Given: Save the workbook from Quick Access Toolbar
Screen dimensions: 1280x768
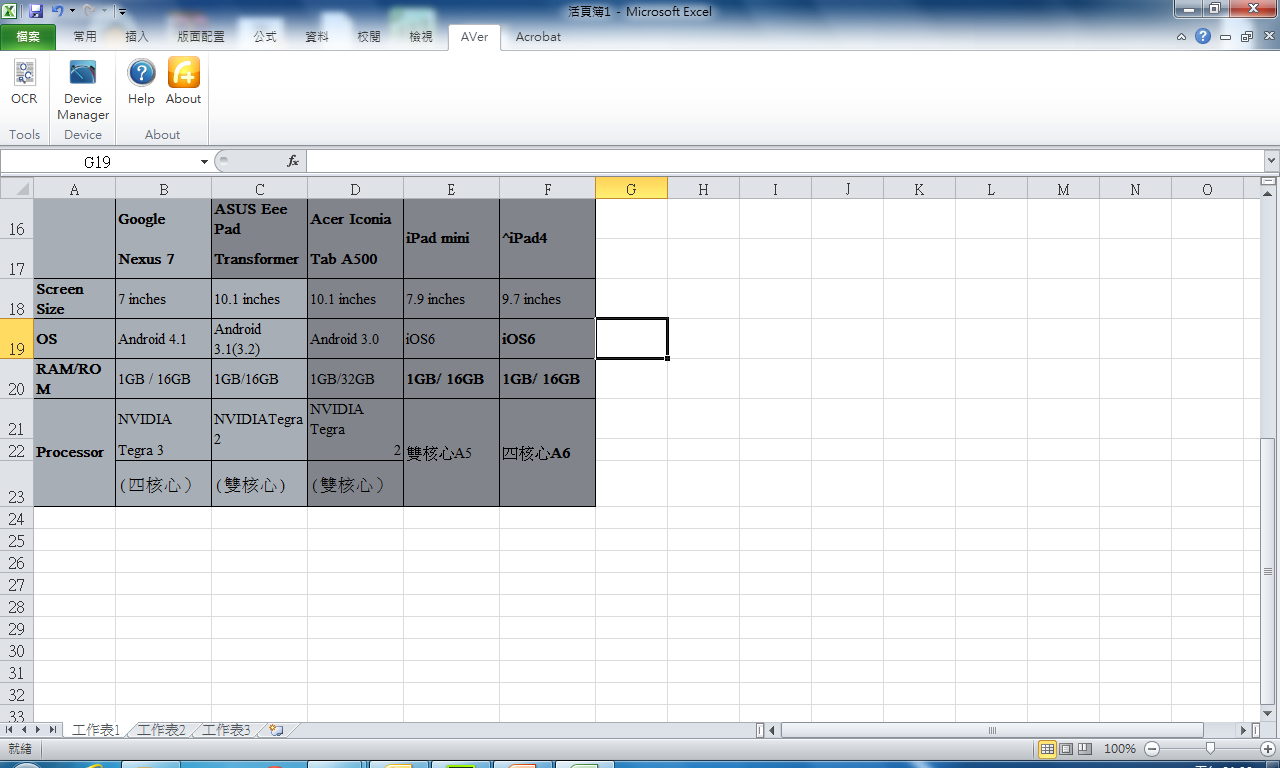Looking at the screenshot, I should (36, 11).
